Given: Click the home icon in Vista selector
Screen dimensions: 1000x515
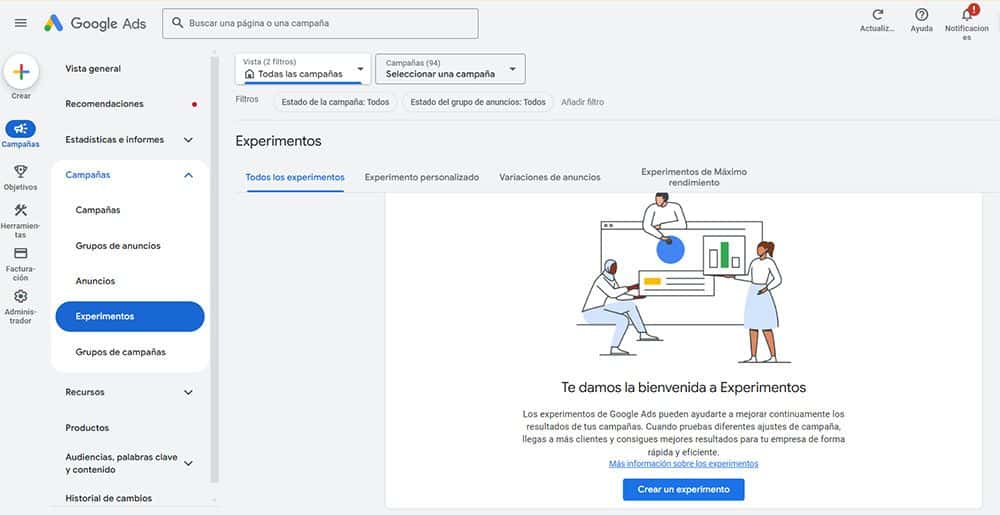Looking at the screenshot, I should 249,74.
